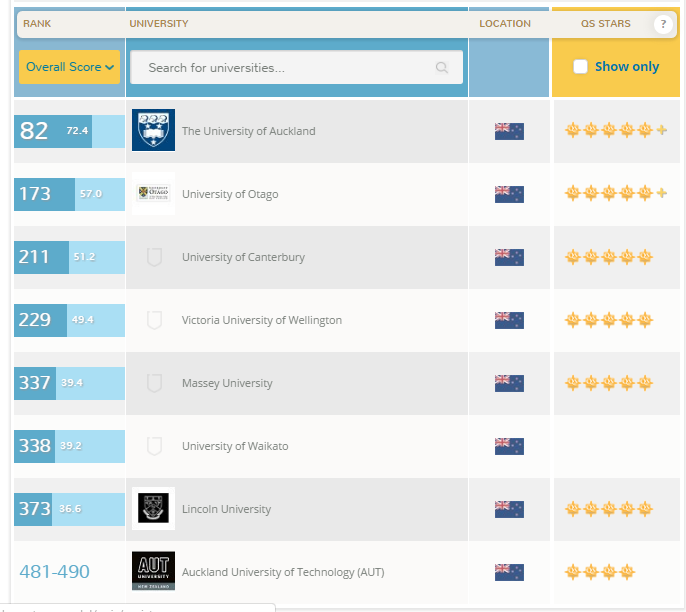Click the AUT university logo
The height and width of the screenshot is (612, 686).
click(x=154, y=571)
